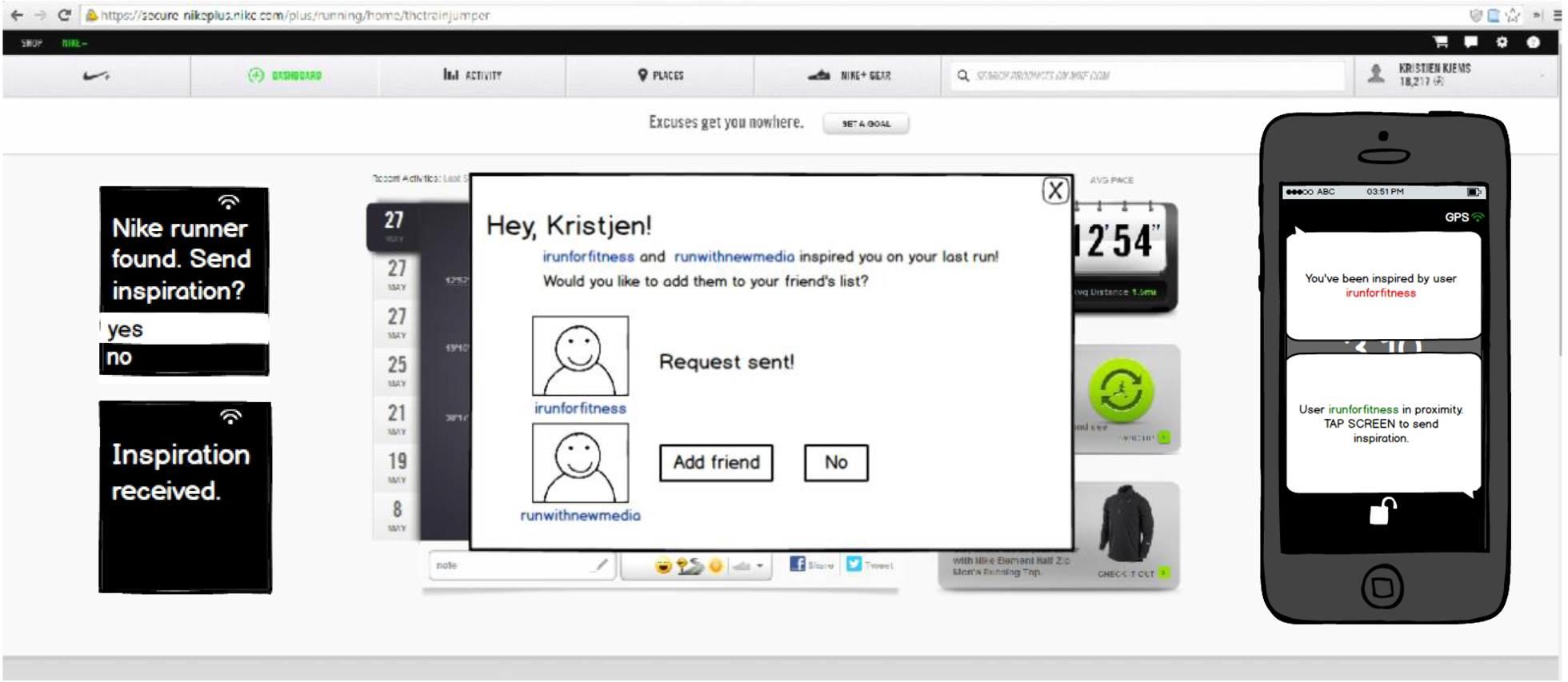Select the laughing emoji icon
Viewport: 1568px width, 682px height.
pos(663,566)
